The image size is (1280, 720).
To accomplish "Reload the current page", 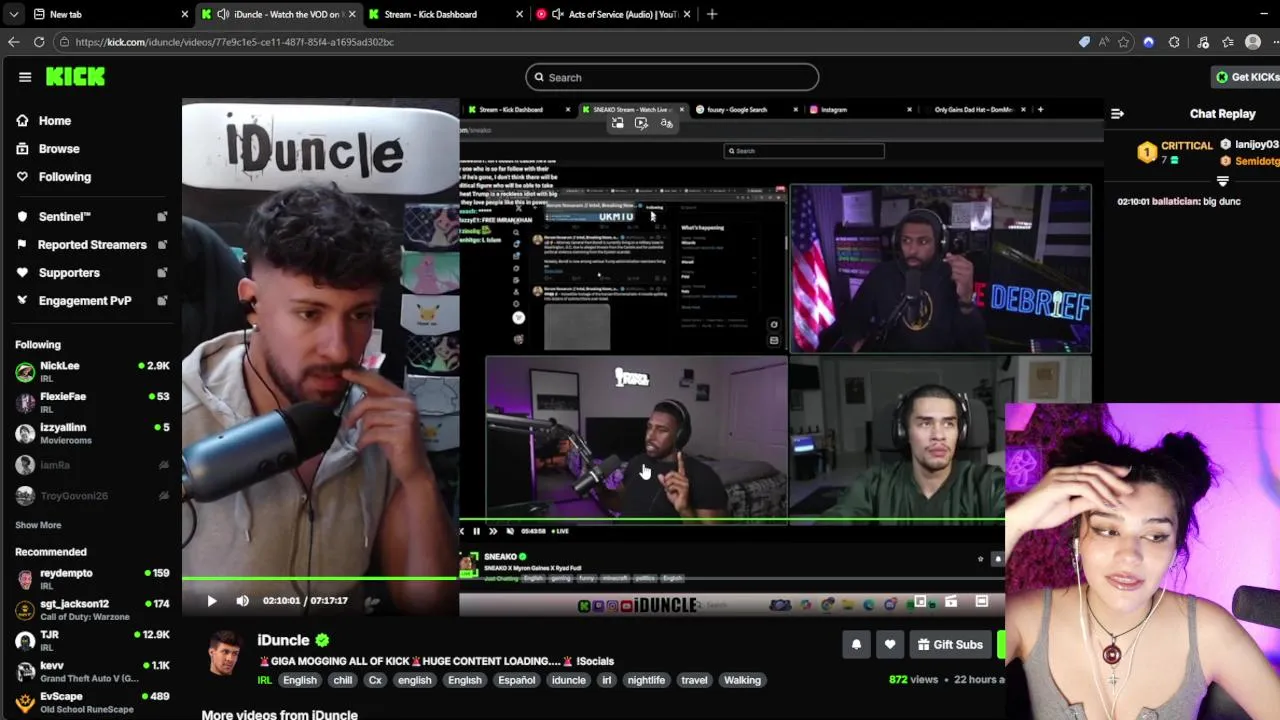I will (39, 42).
